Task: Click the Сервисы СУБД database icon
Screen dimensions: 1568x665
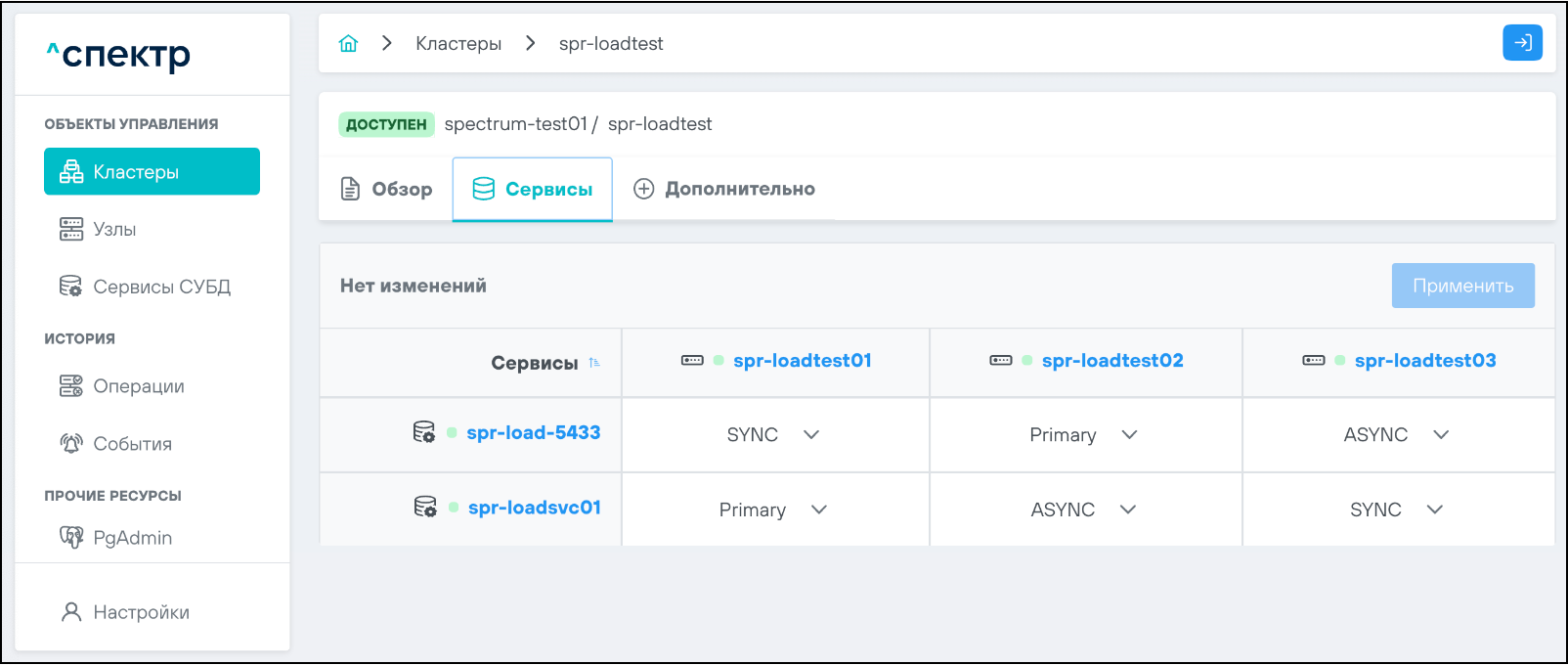Action: pyautogui.click(x=71, y=287)
